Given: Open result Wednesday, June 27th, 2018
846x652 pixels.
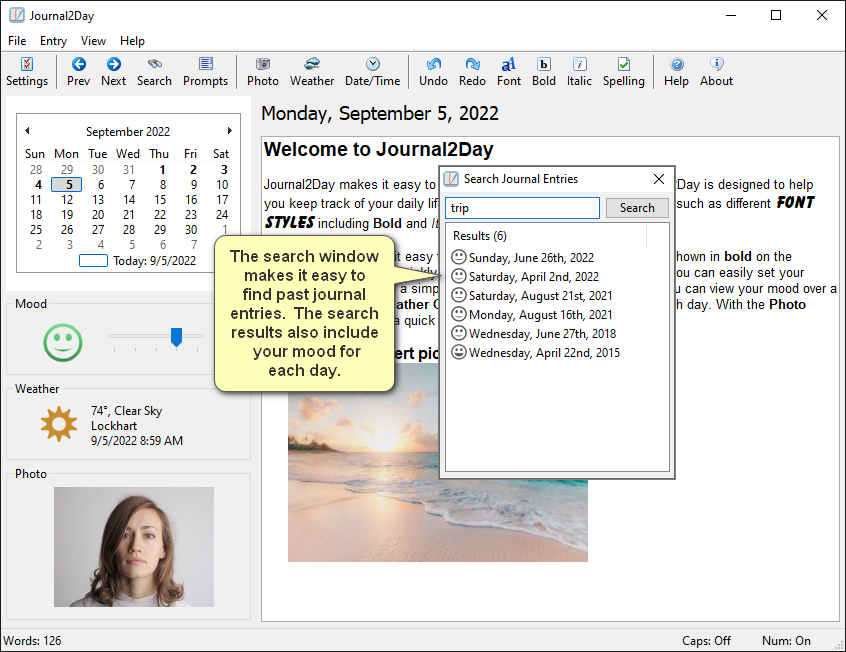Looking at the screenshot, I should 543,334.
